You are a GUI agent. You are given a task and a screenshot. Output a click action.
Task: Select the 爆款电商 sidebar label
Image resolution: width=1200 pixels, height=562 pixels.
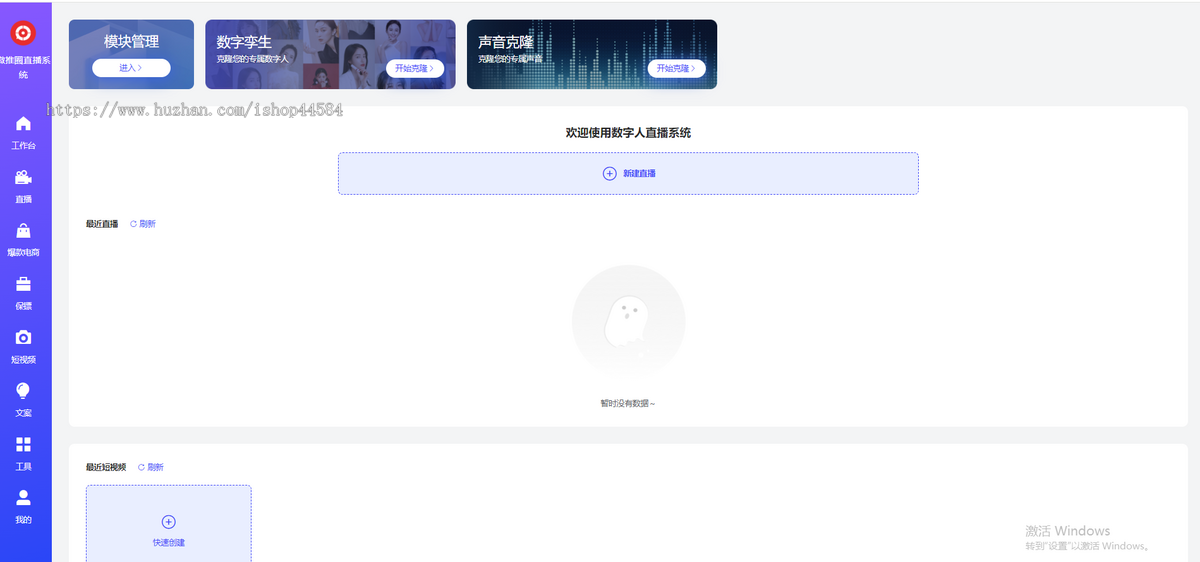(23, 253)
